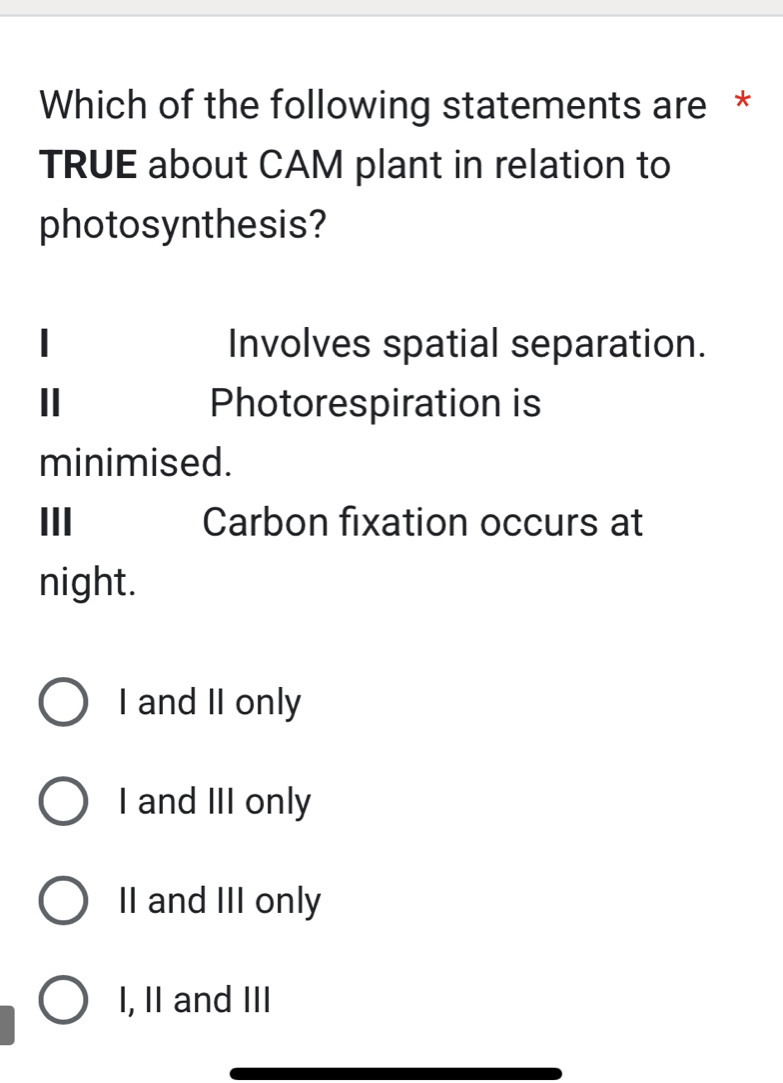Click statement I about spatial separation

(370, 344)
